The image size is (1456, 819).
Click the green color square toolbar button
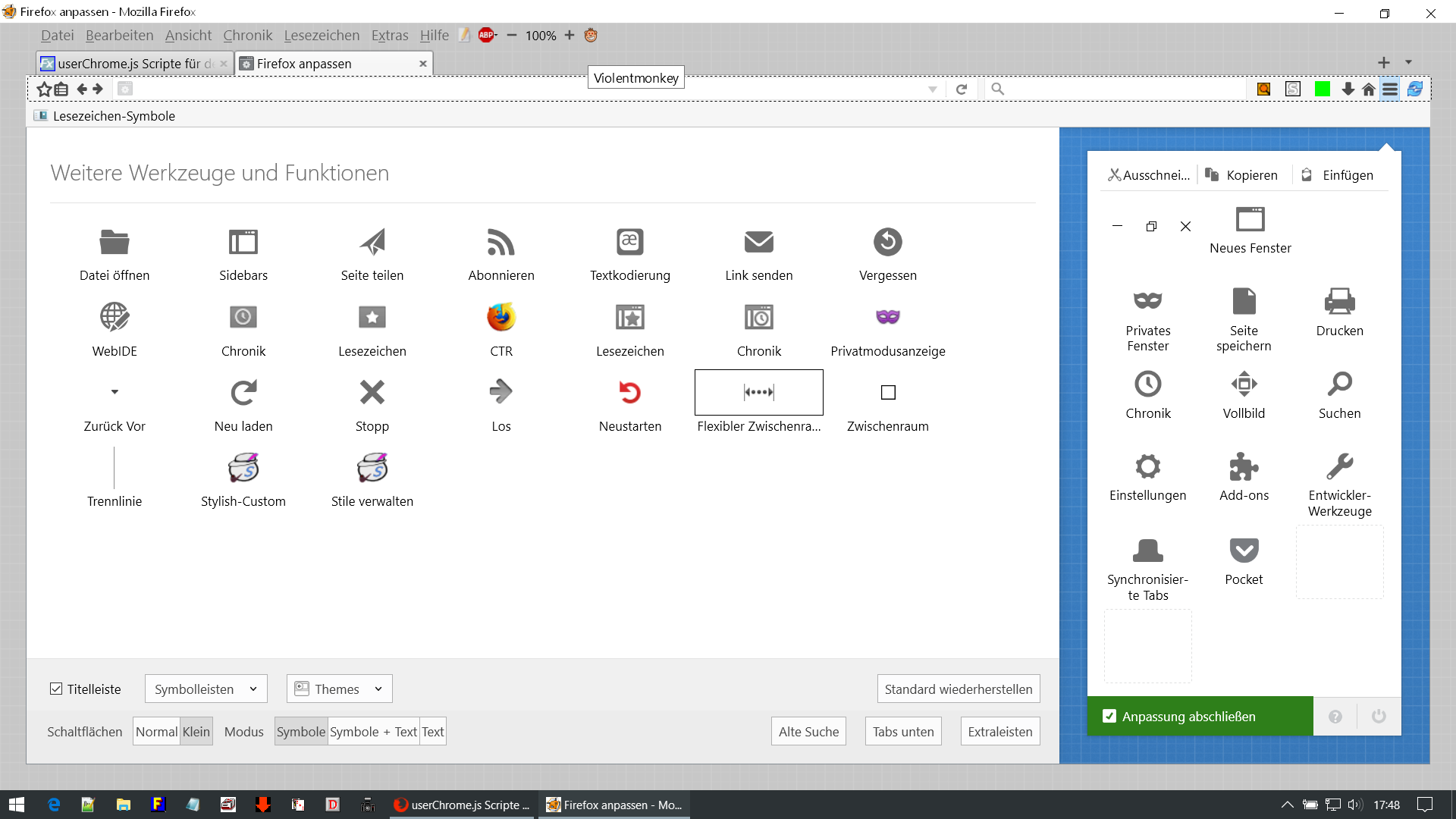(1322, 89)
